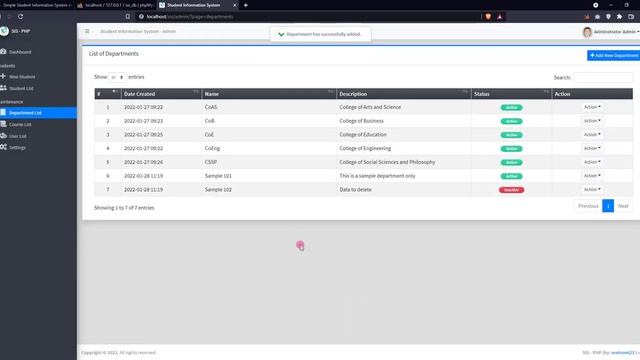Sort table by Description column

point(404,94)
